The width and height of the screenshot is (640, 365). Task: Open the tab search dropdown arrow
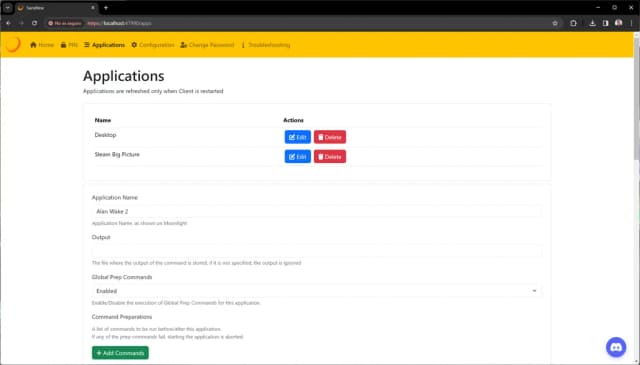point(8,7)
